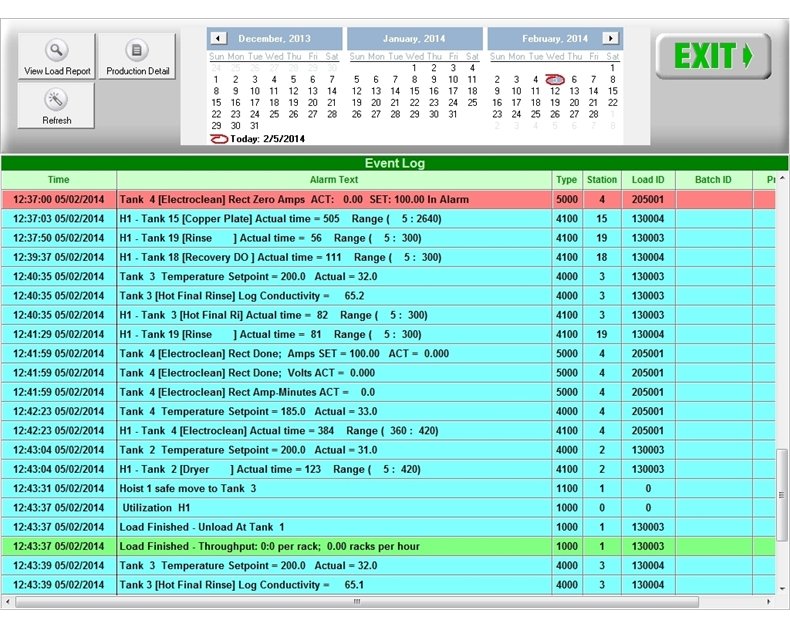Go to previous month in calendar
The height and width of the screenshot is (627, 790).
[x=219, y=38]
